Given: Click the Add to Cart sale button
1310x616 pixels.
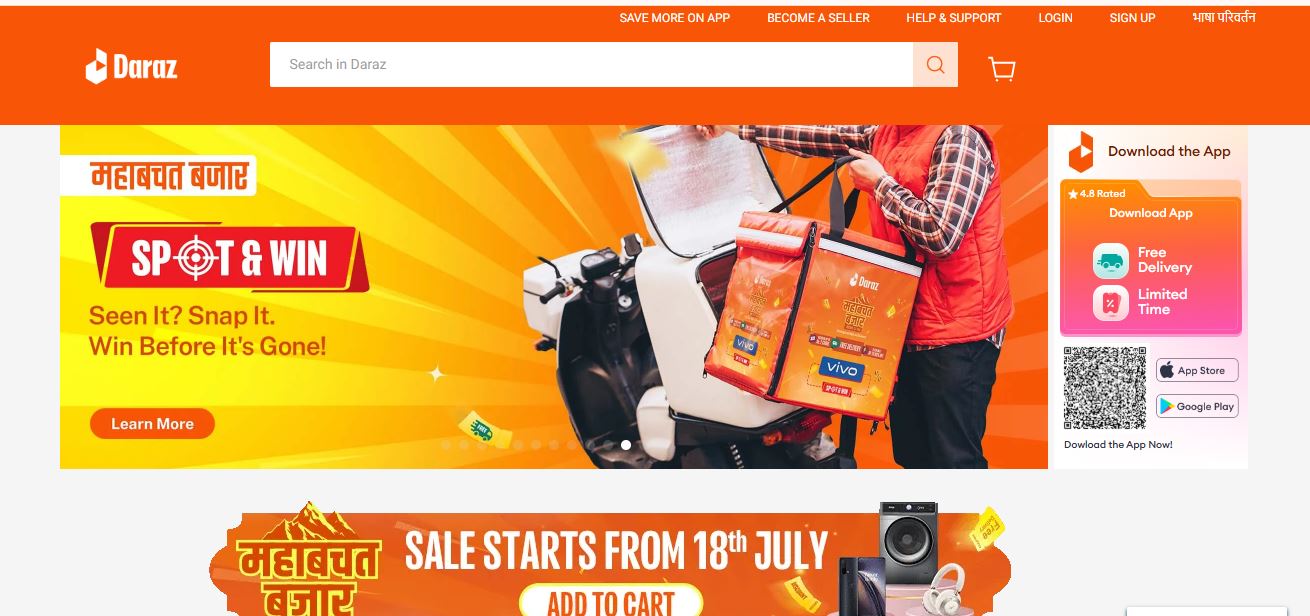Looking at the screenshot, I should pyautogui.click(x=610, y=601).
